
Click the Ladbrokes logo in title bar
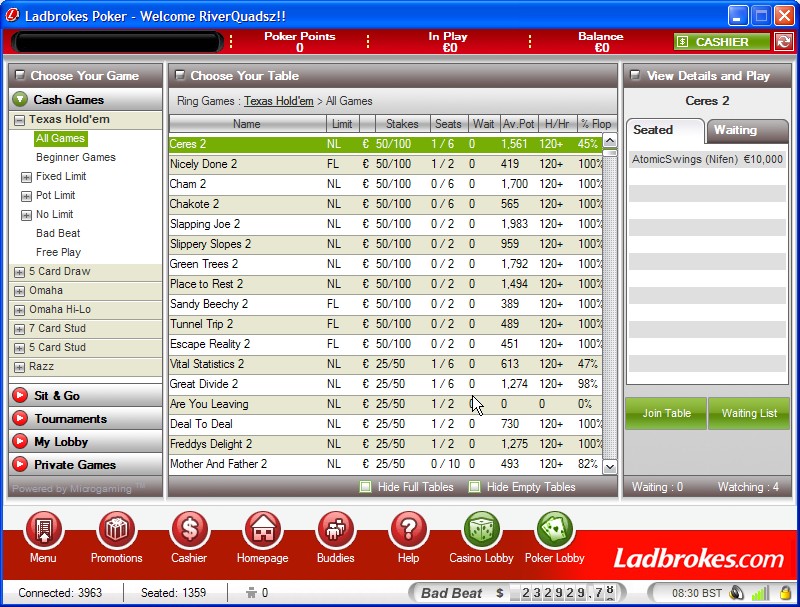point(12,15)
